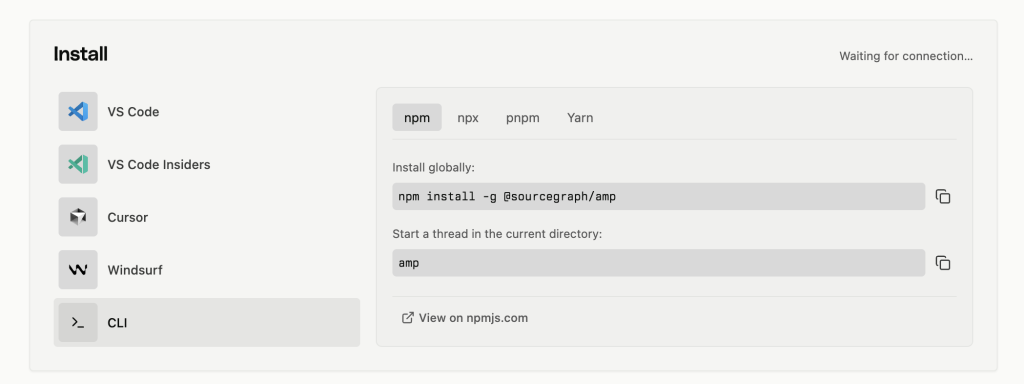Switch to the pnpm tab

pos(522,118)
